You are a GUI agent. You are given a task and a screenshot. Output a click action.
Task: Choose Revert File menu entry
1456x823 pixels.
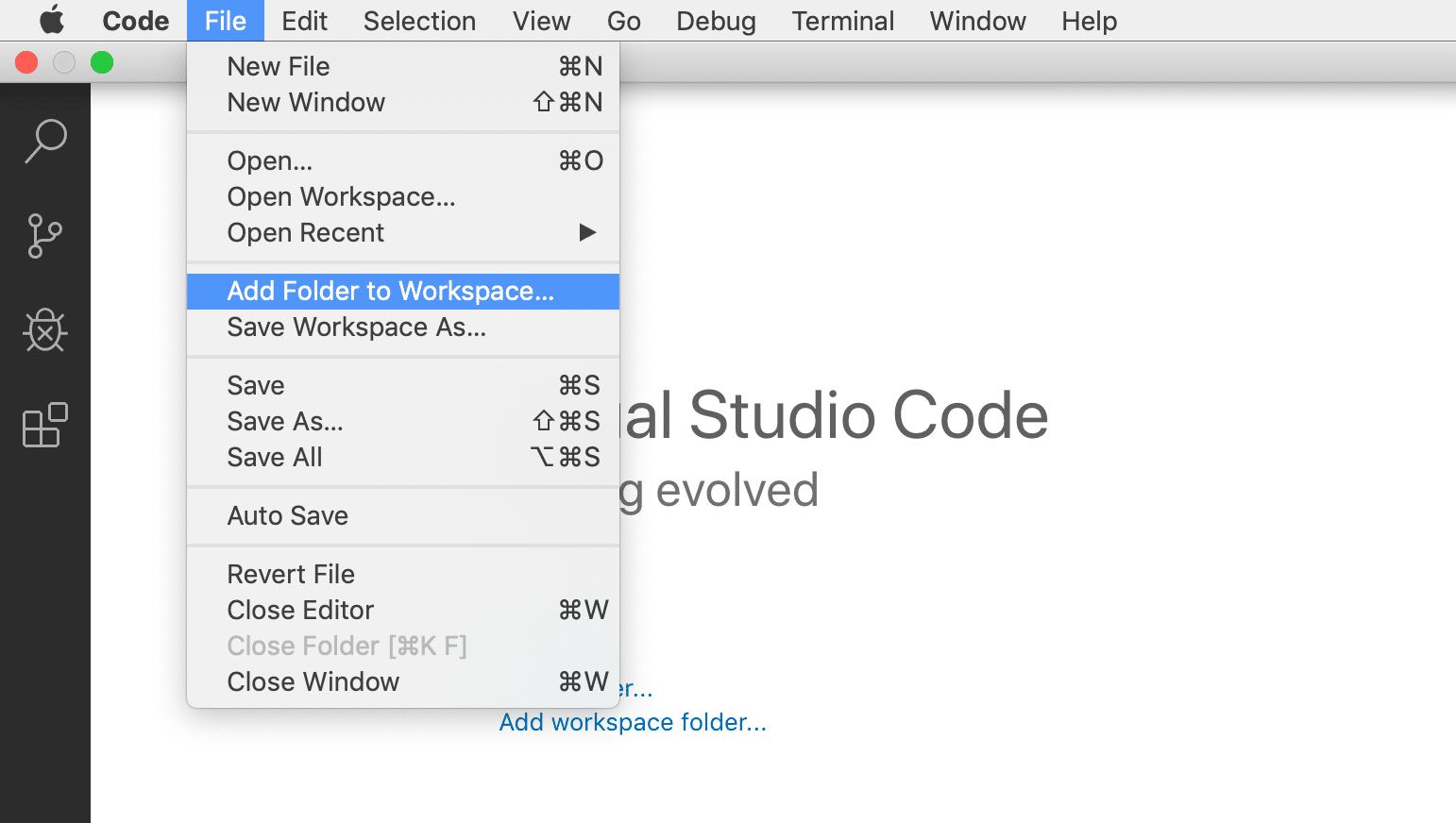[403, 574]
